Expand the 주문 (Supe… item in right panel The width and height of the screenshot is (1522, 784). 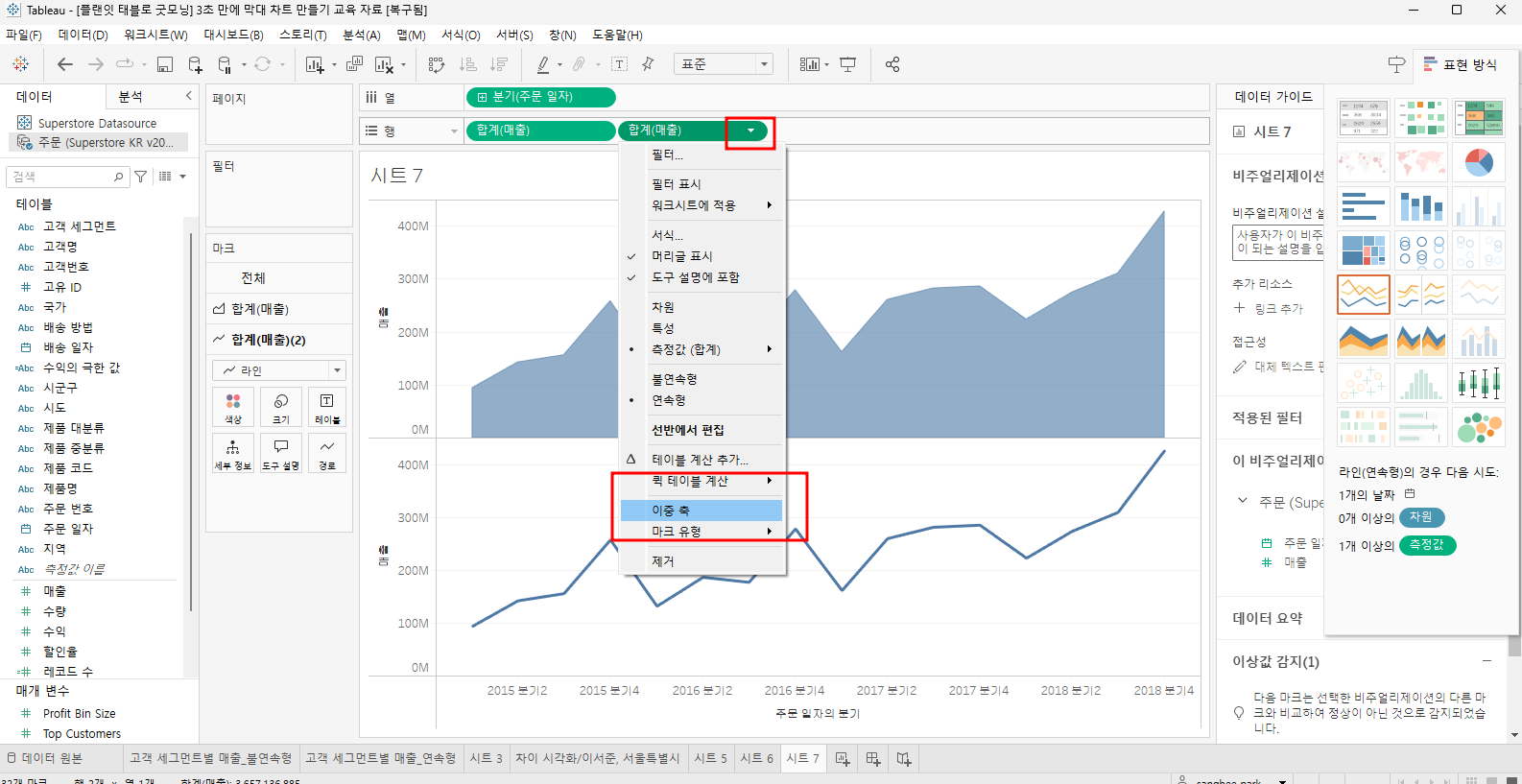tap(1243, 501)
